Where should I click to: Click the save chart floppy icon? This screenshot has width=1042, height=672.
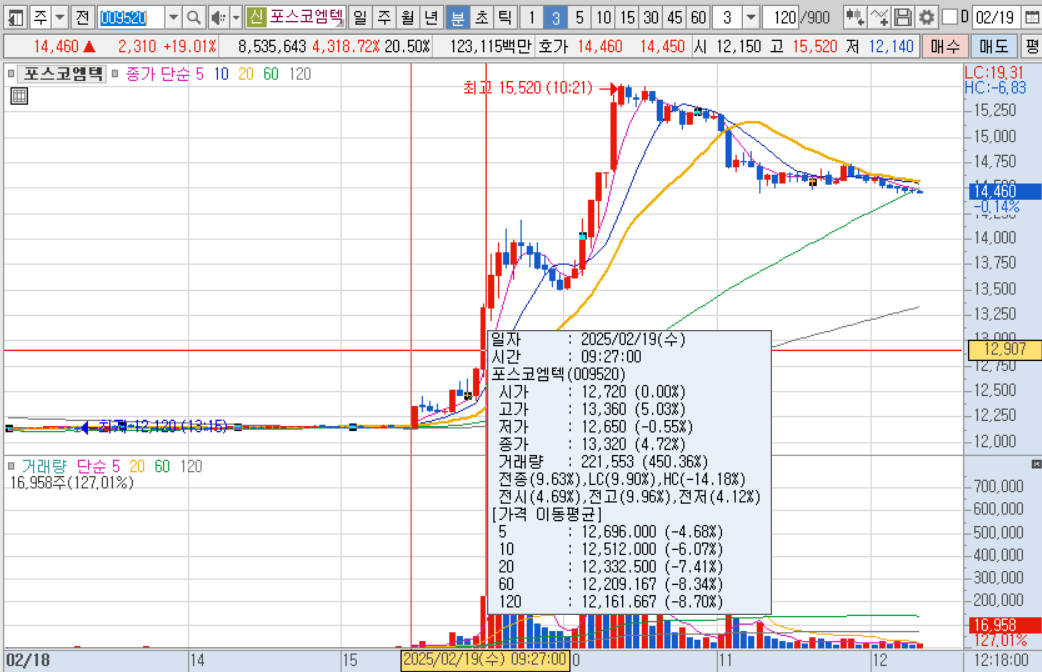click(902, 17)
